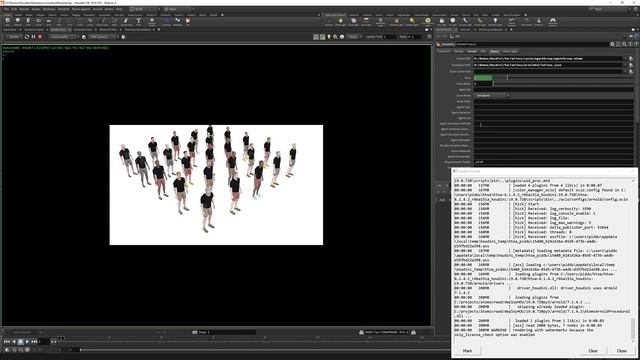Click Clear in the console window
The image size is (640, 360).
[593, 351]
